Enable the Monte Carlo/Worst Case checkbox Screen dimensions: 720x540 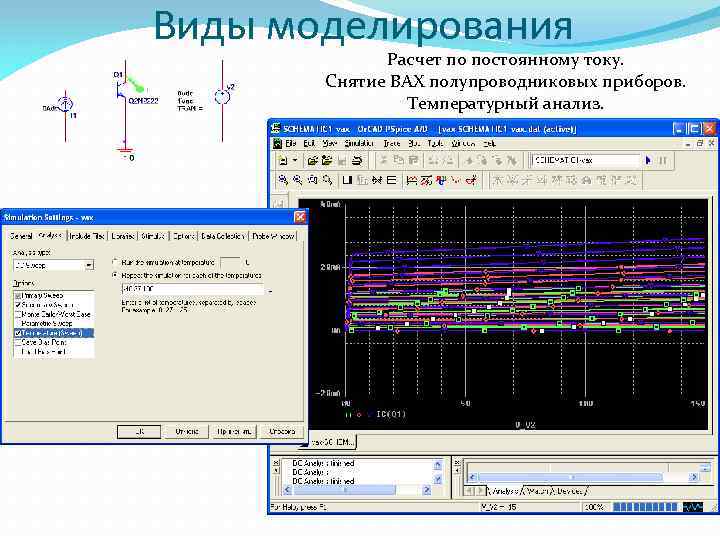pyautogui.click(x=18, y=315)
